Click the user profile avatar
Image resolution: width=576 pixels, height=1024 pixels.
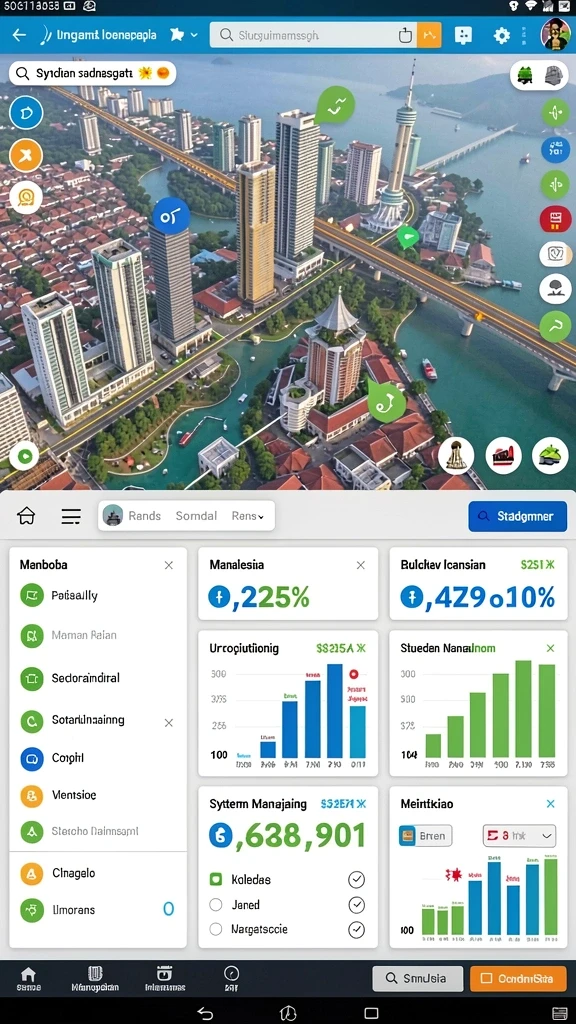coord(555,33)
